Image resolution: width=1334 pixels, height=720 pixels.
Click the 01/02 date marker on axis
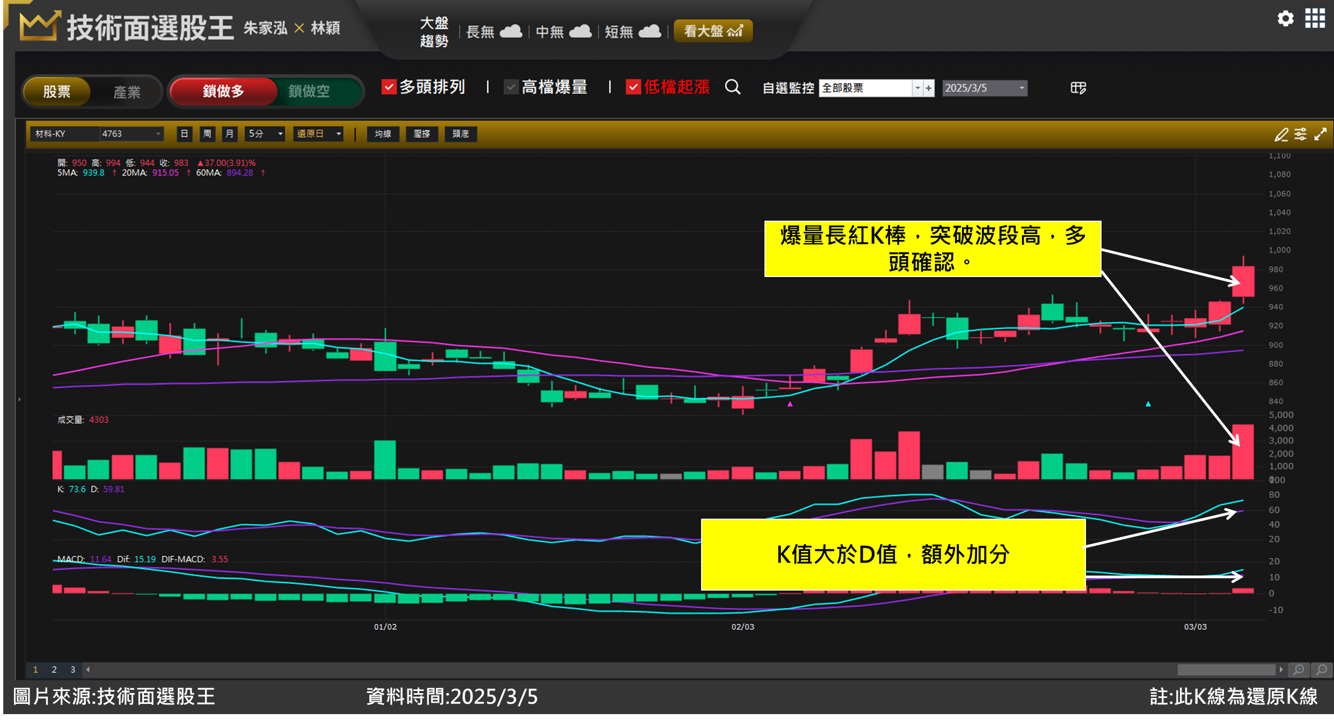[x=385, y=627]
